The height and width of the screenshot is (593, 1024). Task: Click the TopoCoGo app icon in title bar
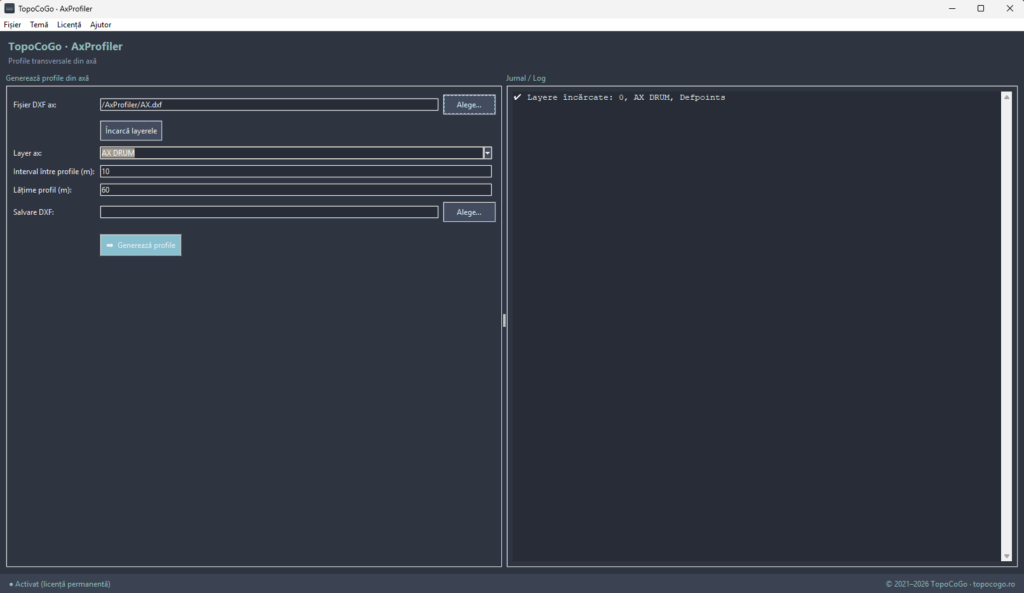coord(9,8)
